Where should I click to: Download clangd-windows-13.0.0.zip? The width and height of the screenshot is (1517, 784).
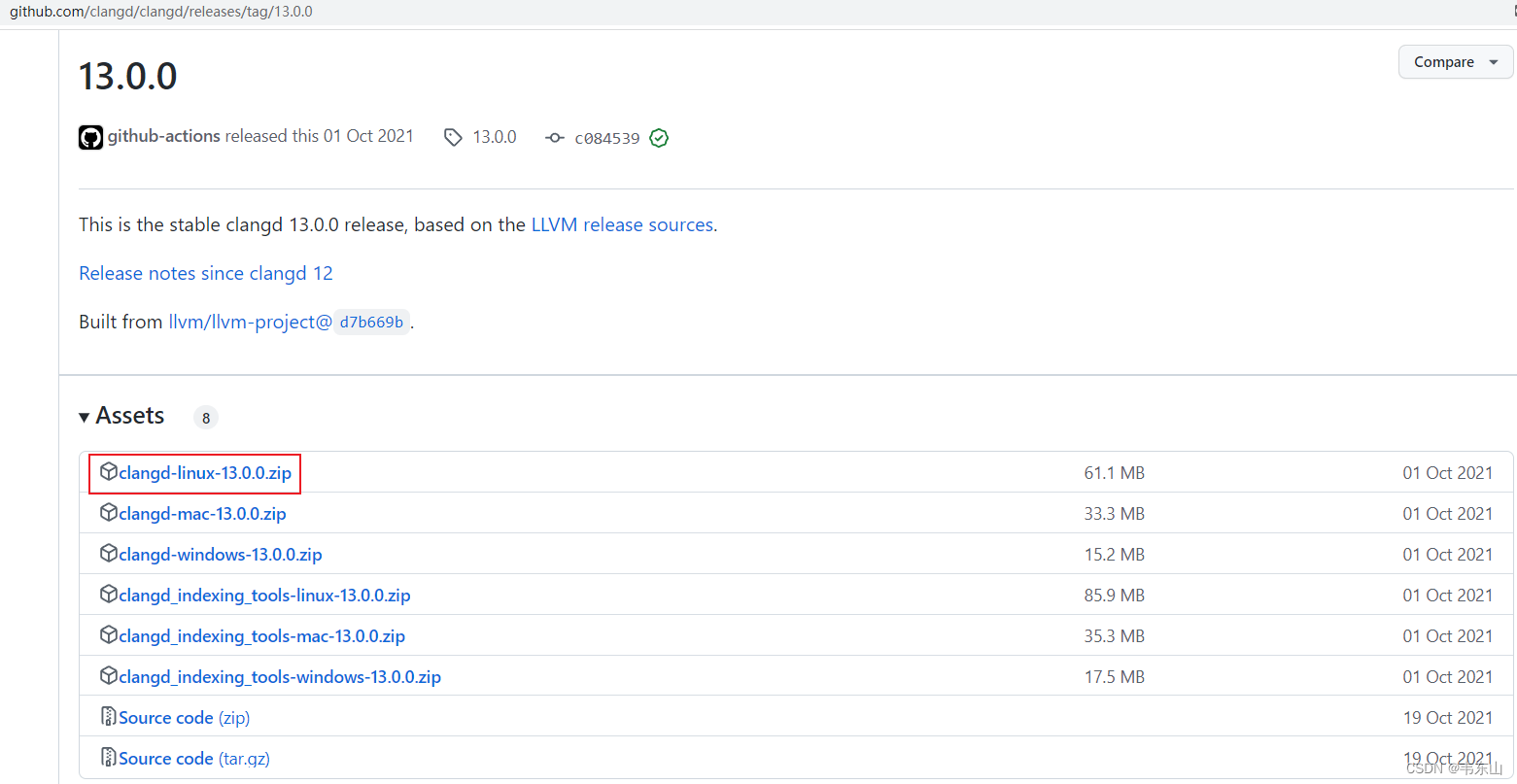point(221,555)
